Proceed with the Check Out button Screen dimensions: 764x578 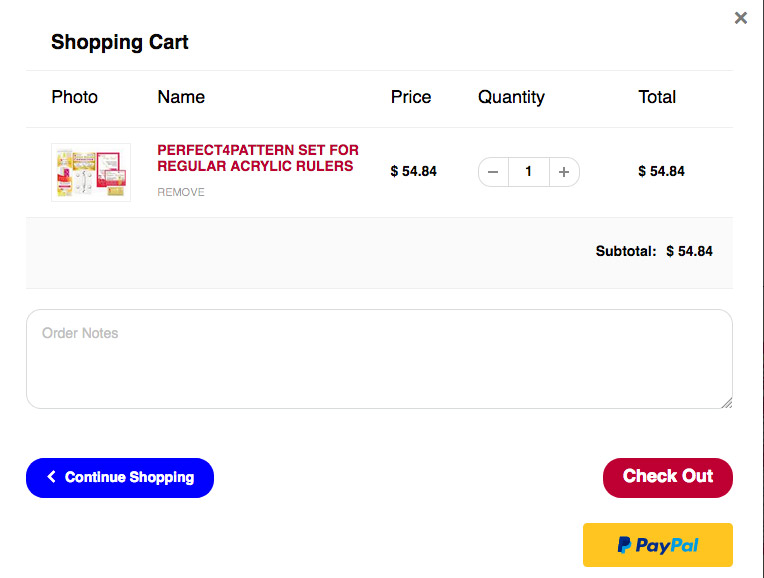click(668, 478)
